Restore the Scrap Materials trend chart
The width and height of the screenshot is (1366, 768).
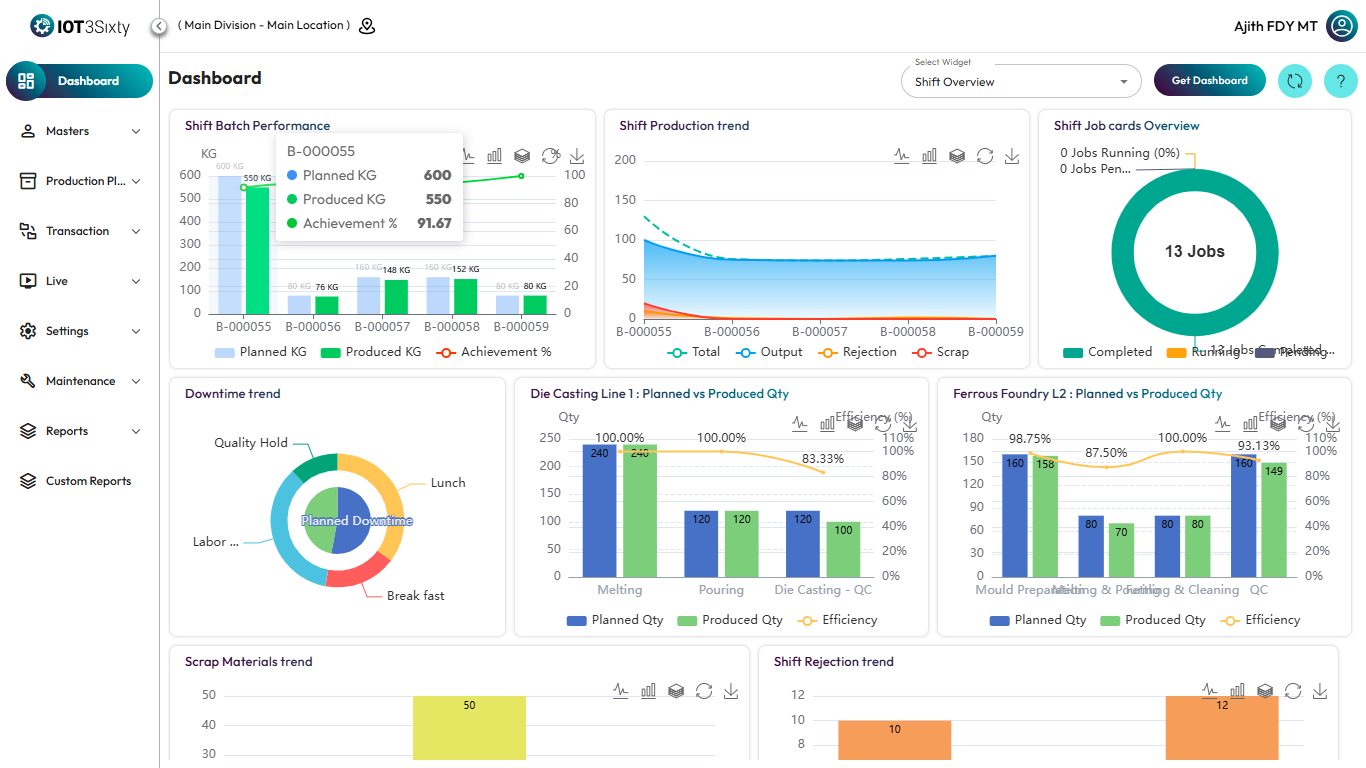[x=704, y=691]
